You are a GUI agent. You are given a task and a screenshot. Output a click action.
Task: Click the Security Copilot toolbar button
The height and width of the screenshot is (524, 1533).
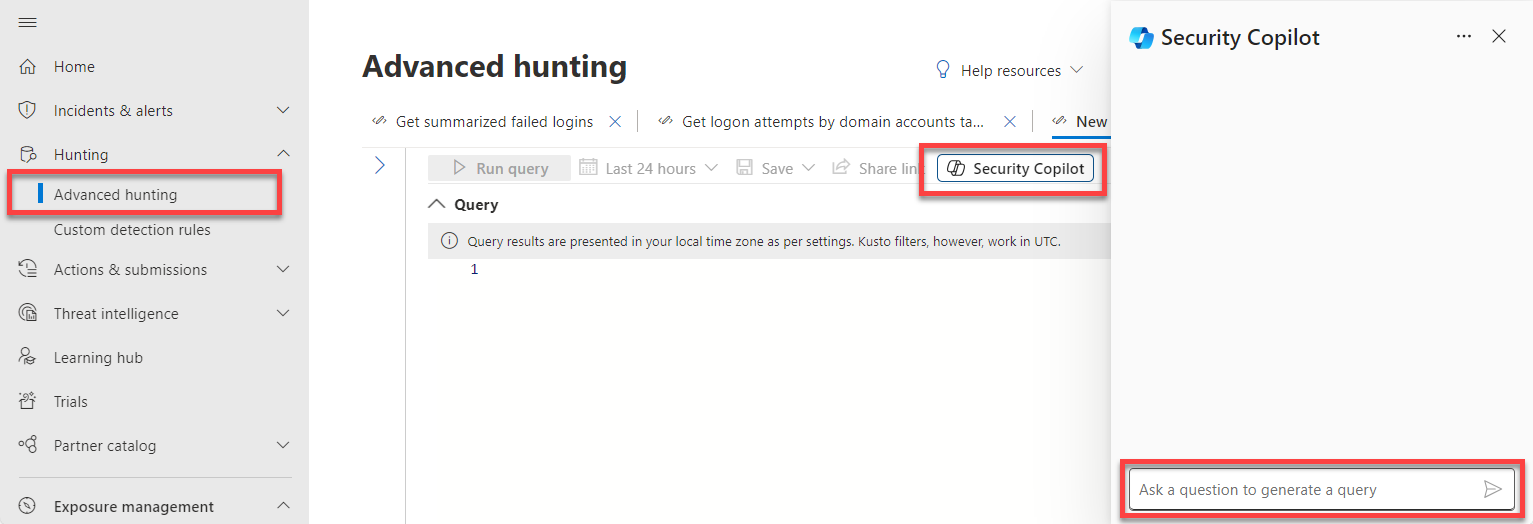pos(1015,168)
